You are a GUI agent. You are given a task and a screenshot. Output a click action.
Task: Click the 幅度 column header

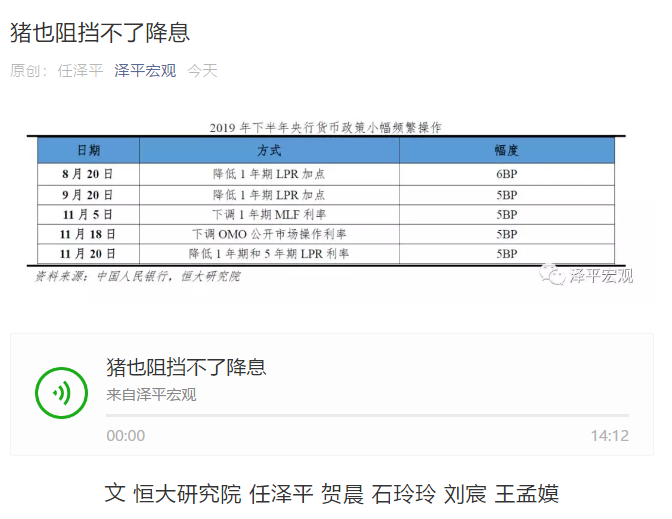pyautogui.click(x=507, y=150)
